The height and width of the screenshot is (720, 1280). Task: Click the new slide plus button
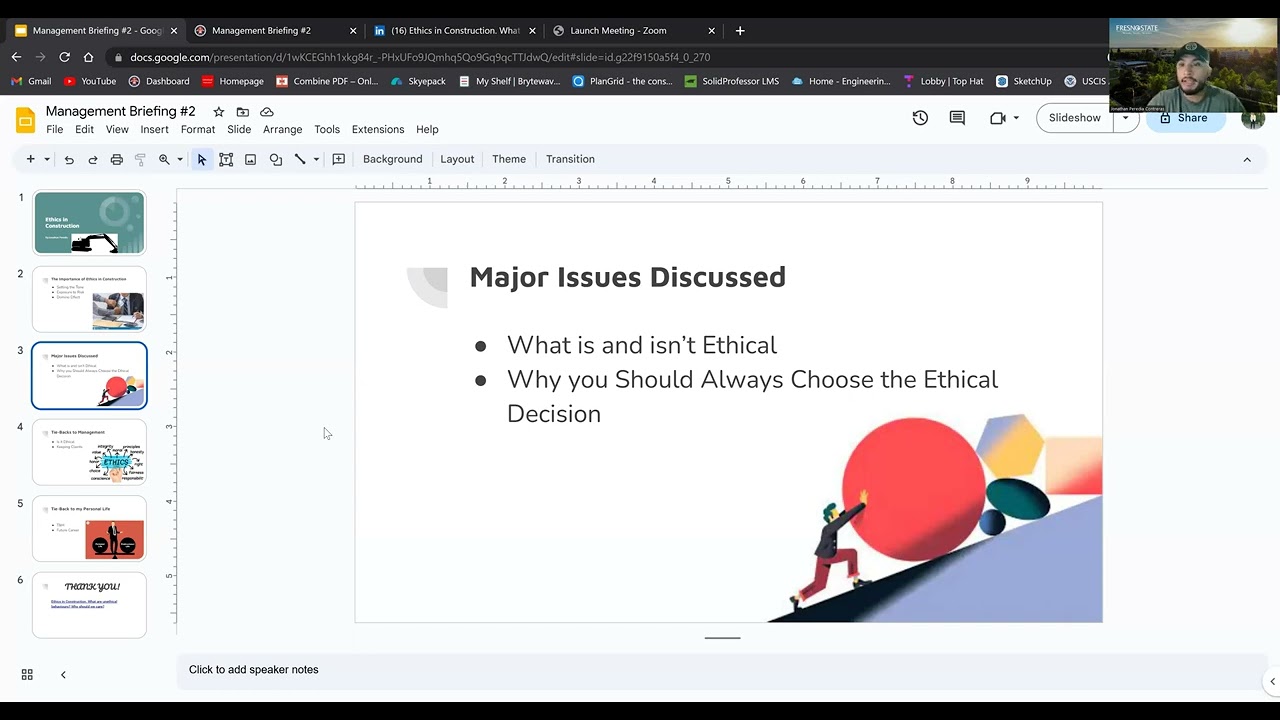click(x=30, y=159)
